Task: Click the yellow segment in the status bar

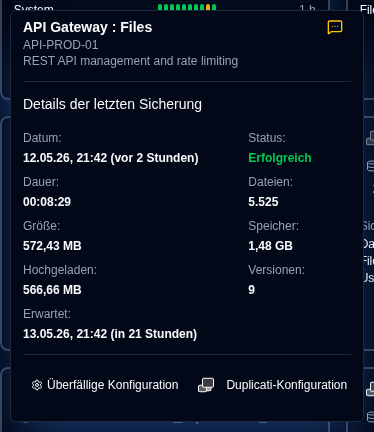Action: coord(208,7)
